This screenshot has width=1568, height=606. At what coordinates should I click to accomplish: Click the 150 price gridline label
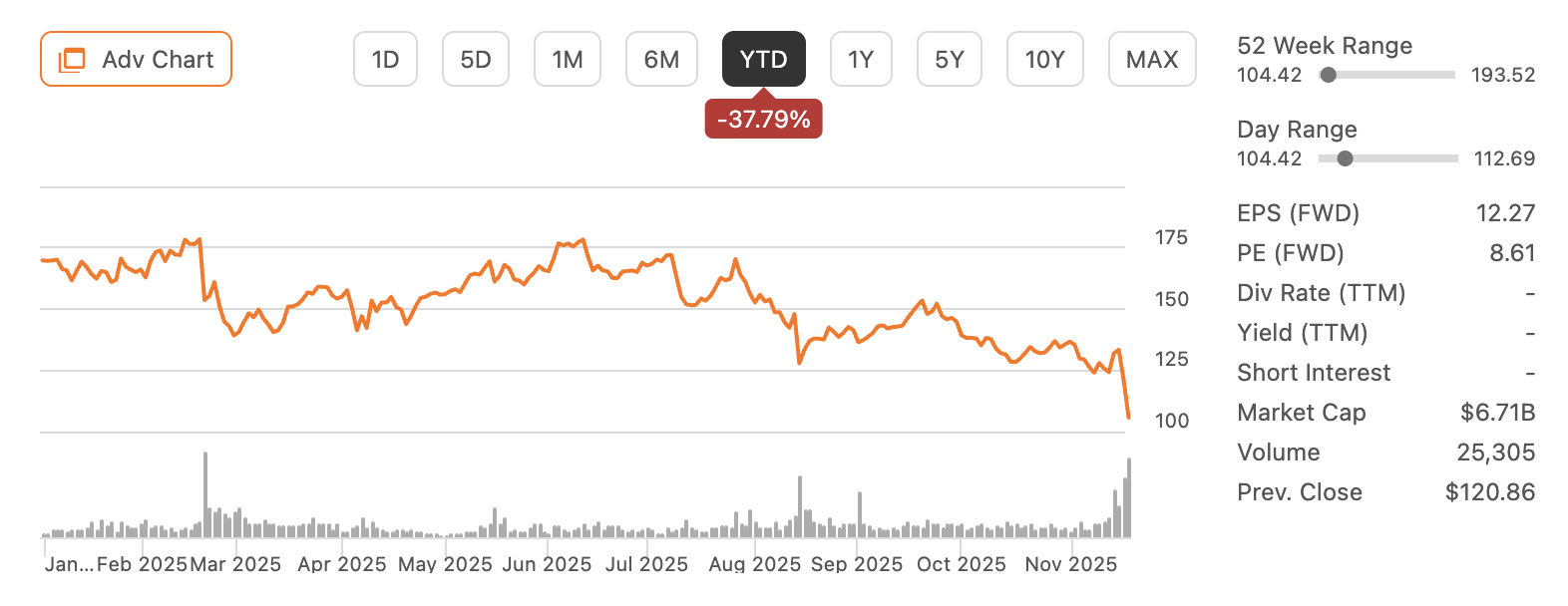pyautogui.click(x=1172, y=298)
